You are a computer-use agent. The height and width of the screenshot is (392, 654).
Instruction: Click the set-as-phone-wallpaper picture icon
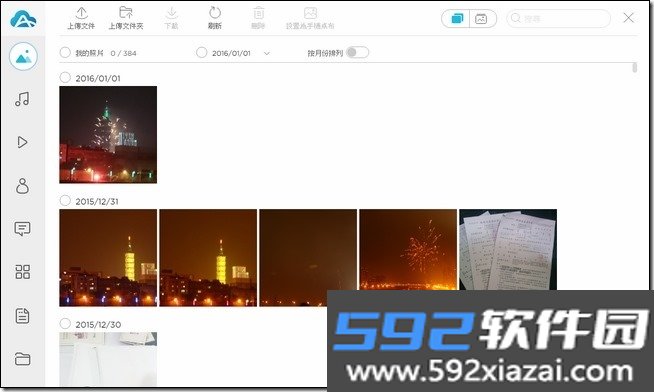[x=310, y=13]
